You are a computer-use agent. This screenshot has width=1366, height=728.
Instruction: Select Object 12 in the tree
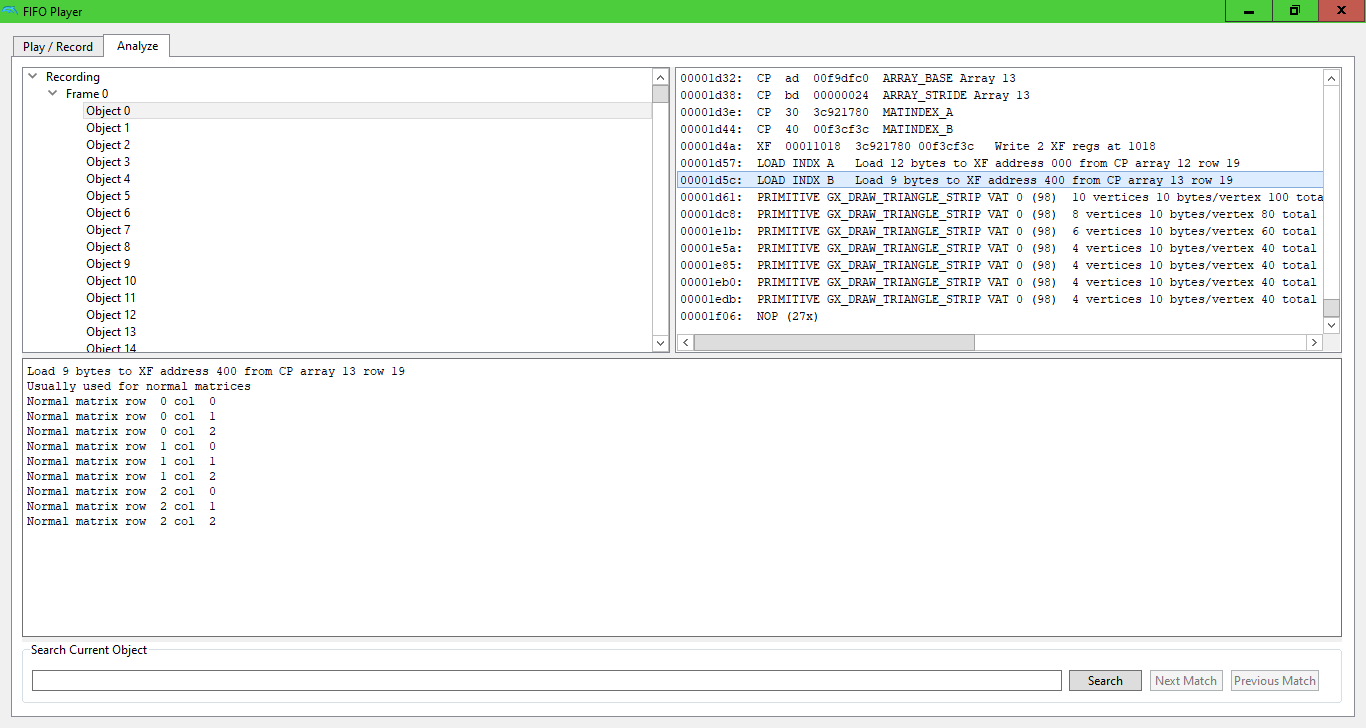tap(111, 315)
